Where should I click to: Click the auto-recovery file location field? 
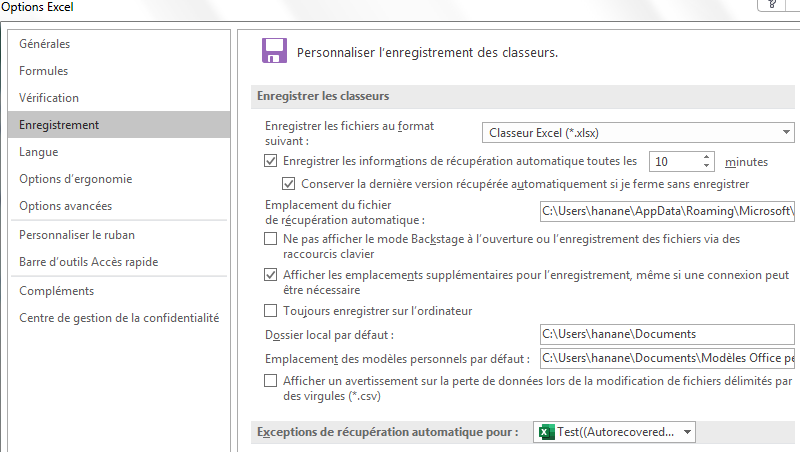pos(668,211)
